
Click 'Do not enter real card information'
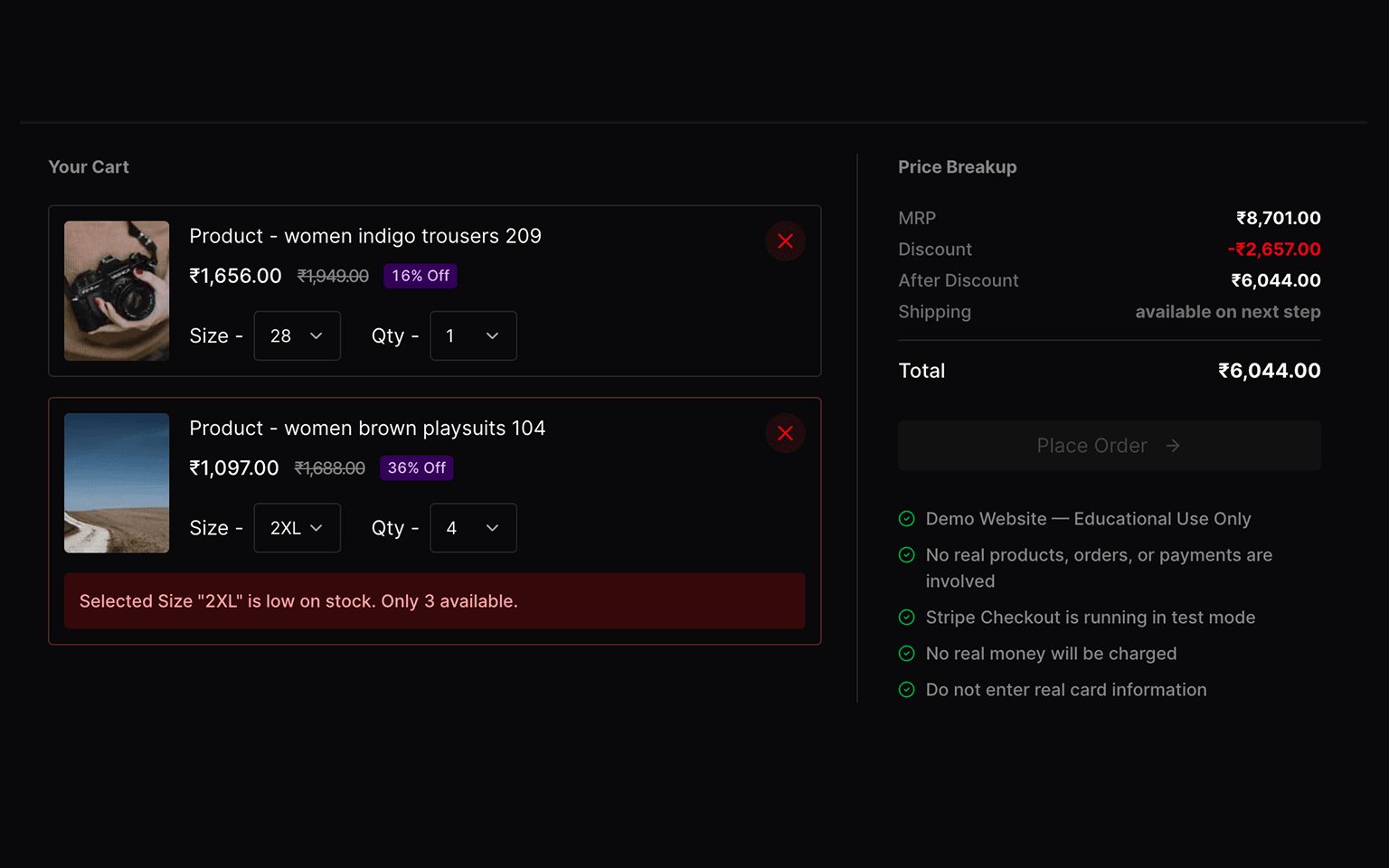[1066, 690]
